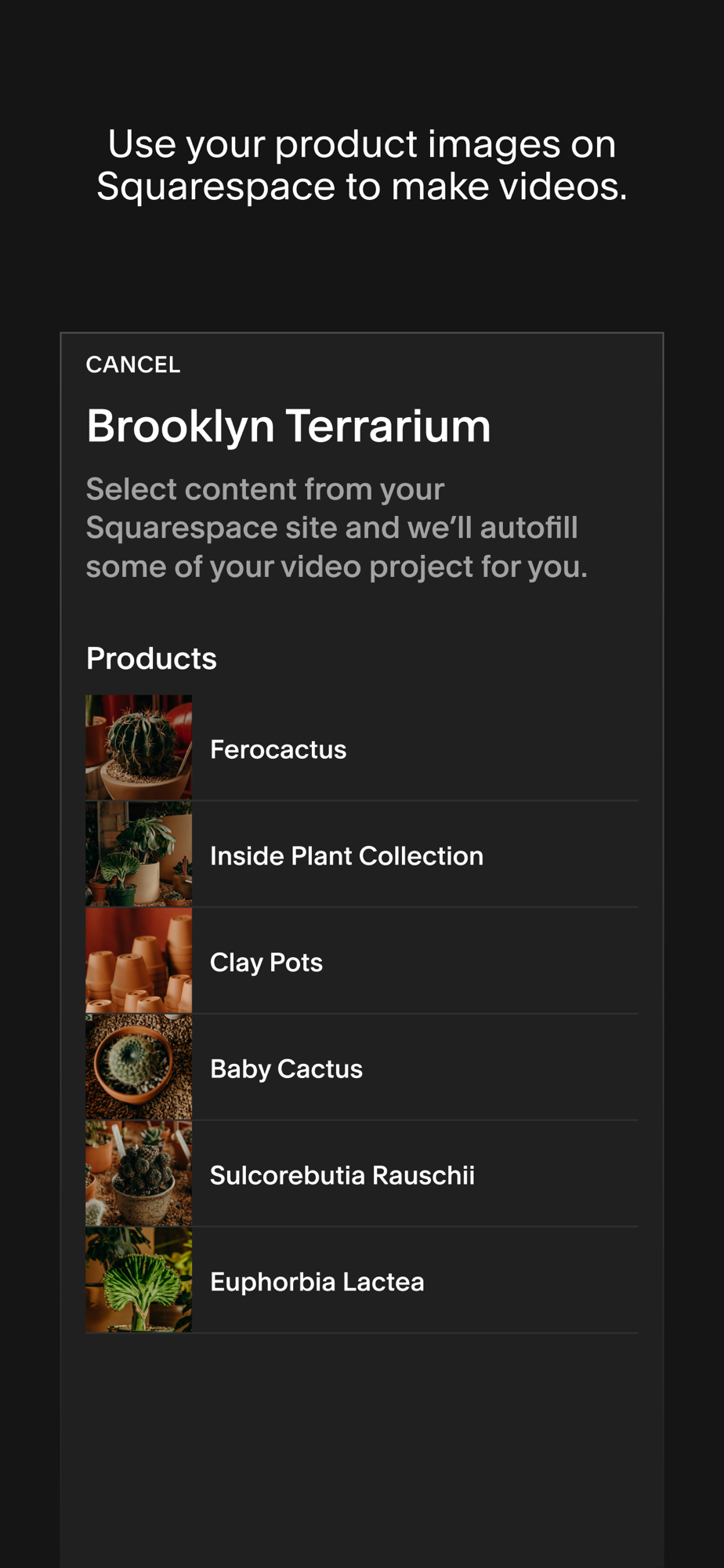Tap the Baby Cactus product name
The width and height of the screenshot is (724, 1568).
pyautogui.click(x=286, y=1069)
